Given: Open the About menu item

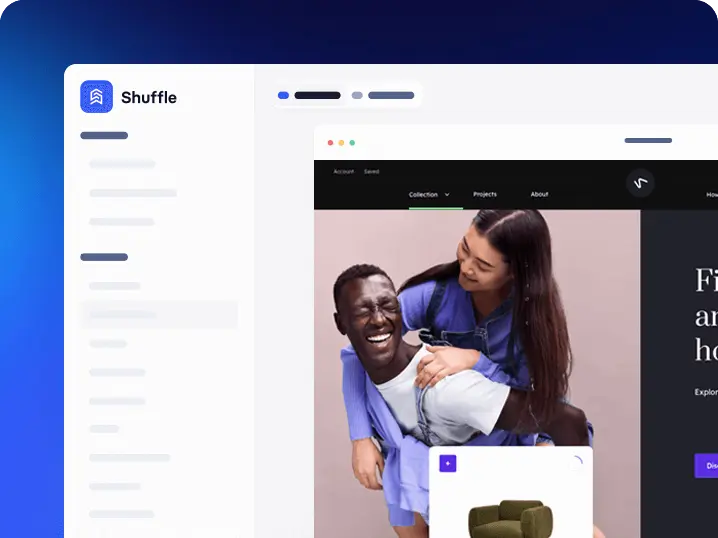Looking at the screenshot, I should pyautogui.click(x=539, y=194).
